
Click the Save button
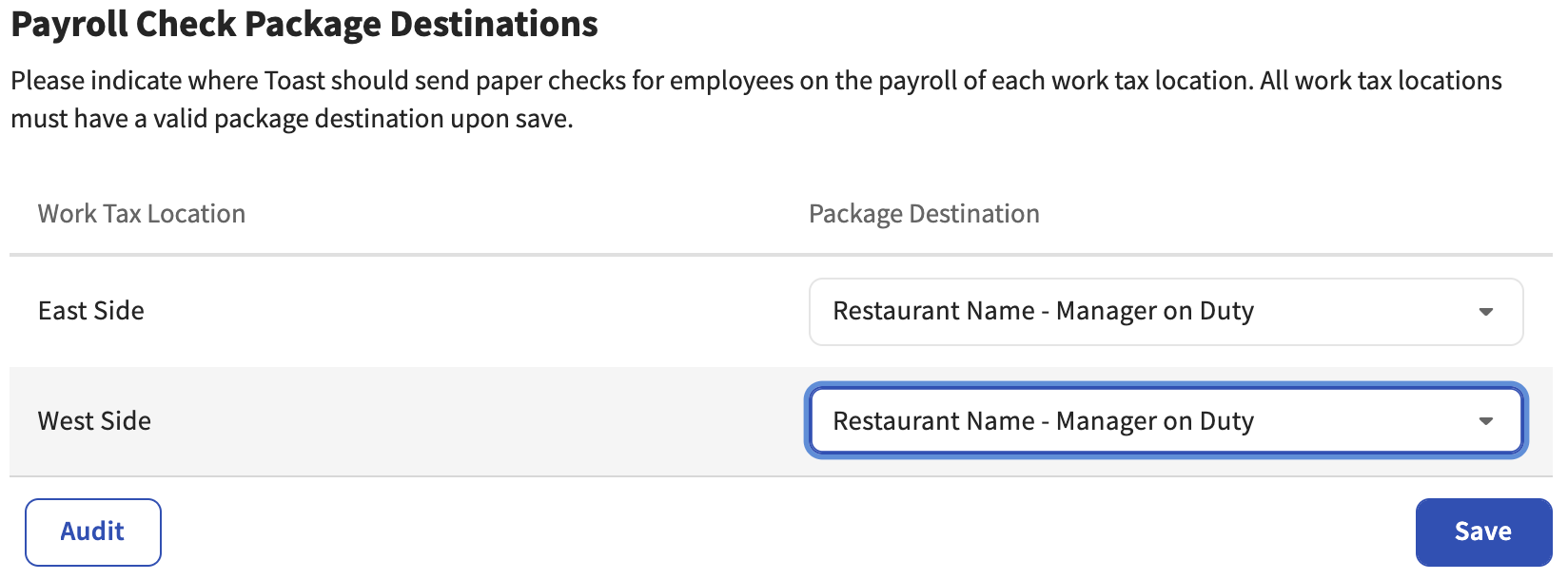pos(1482,531)
